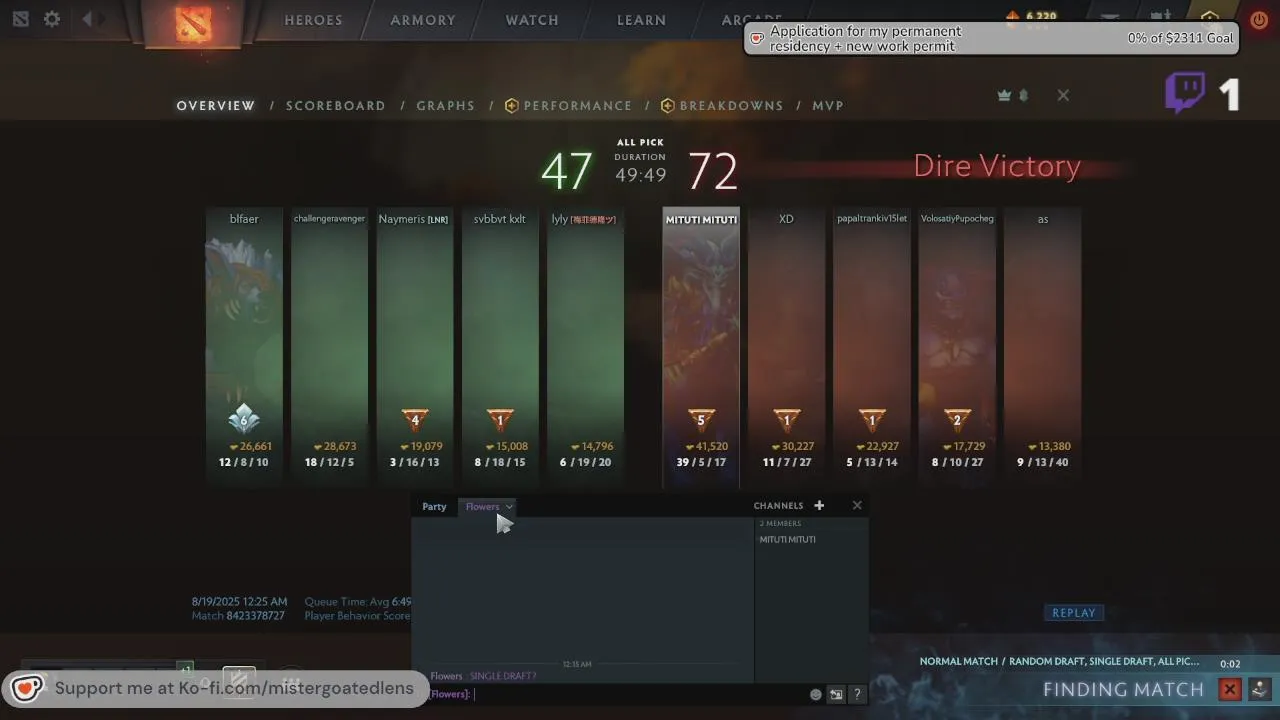Click Naymeris rank medal with number 4

pyautogui.click(x=415, y=420)
